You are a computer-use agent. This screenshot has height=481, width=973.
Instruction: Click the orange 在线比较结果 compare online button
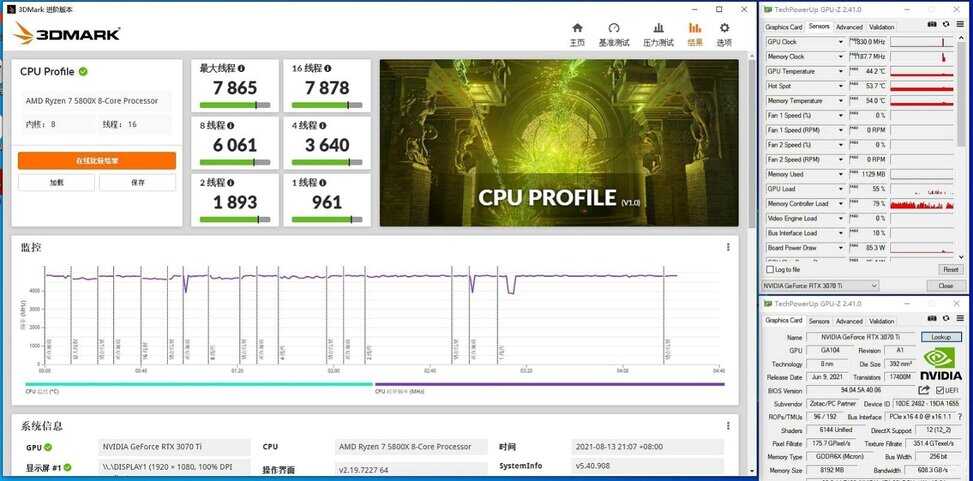pyautogui.click(x=97, y=161)
